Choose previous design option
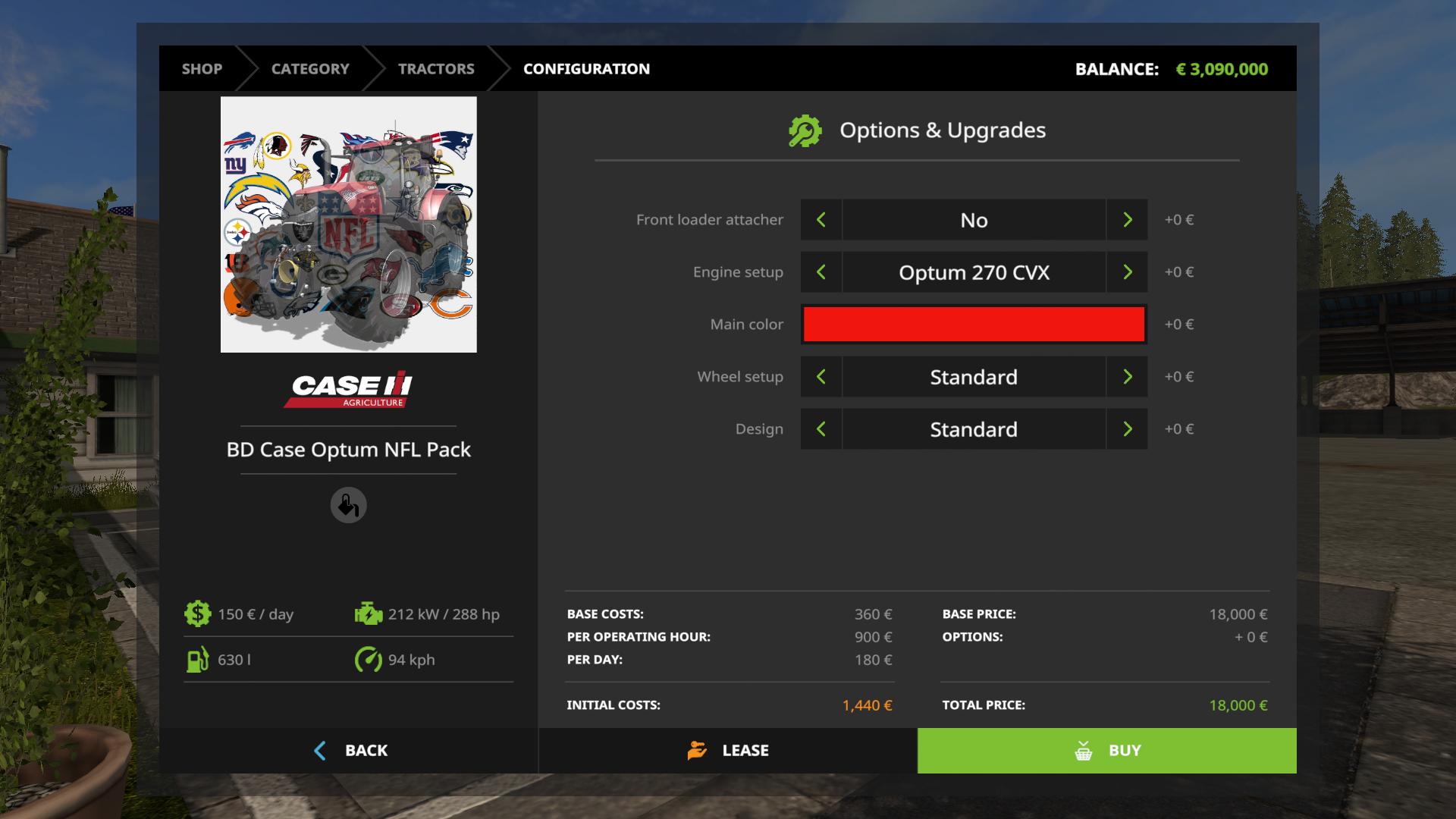Screen dimensions: 1456x819 (x=821, y=429)
